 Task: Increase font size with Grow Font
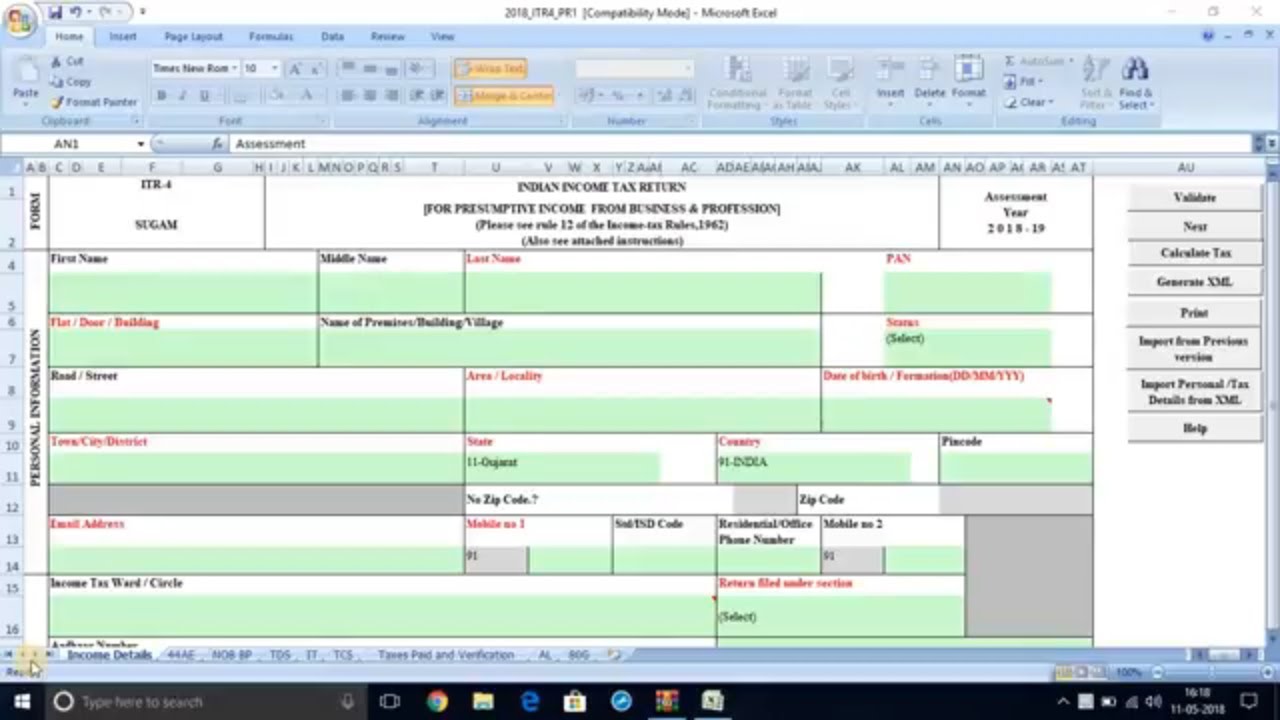click(296, 69)
